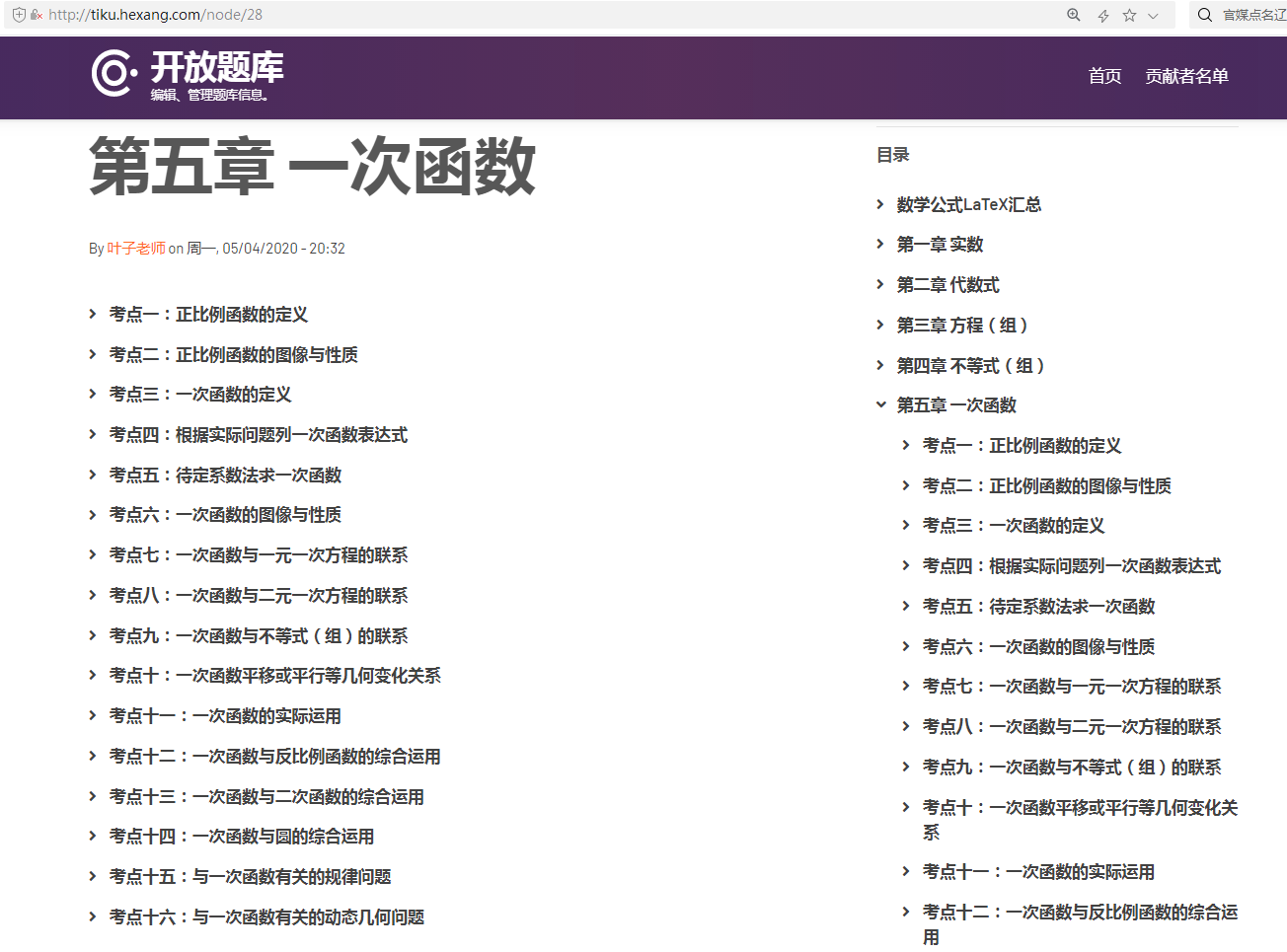
Task: Open main list 考点二：正比例函数的图像与性质
Action: (x=234, y=354)
